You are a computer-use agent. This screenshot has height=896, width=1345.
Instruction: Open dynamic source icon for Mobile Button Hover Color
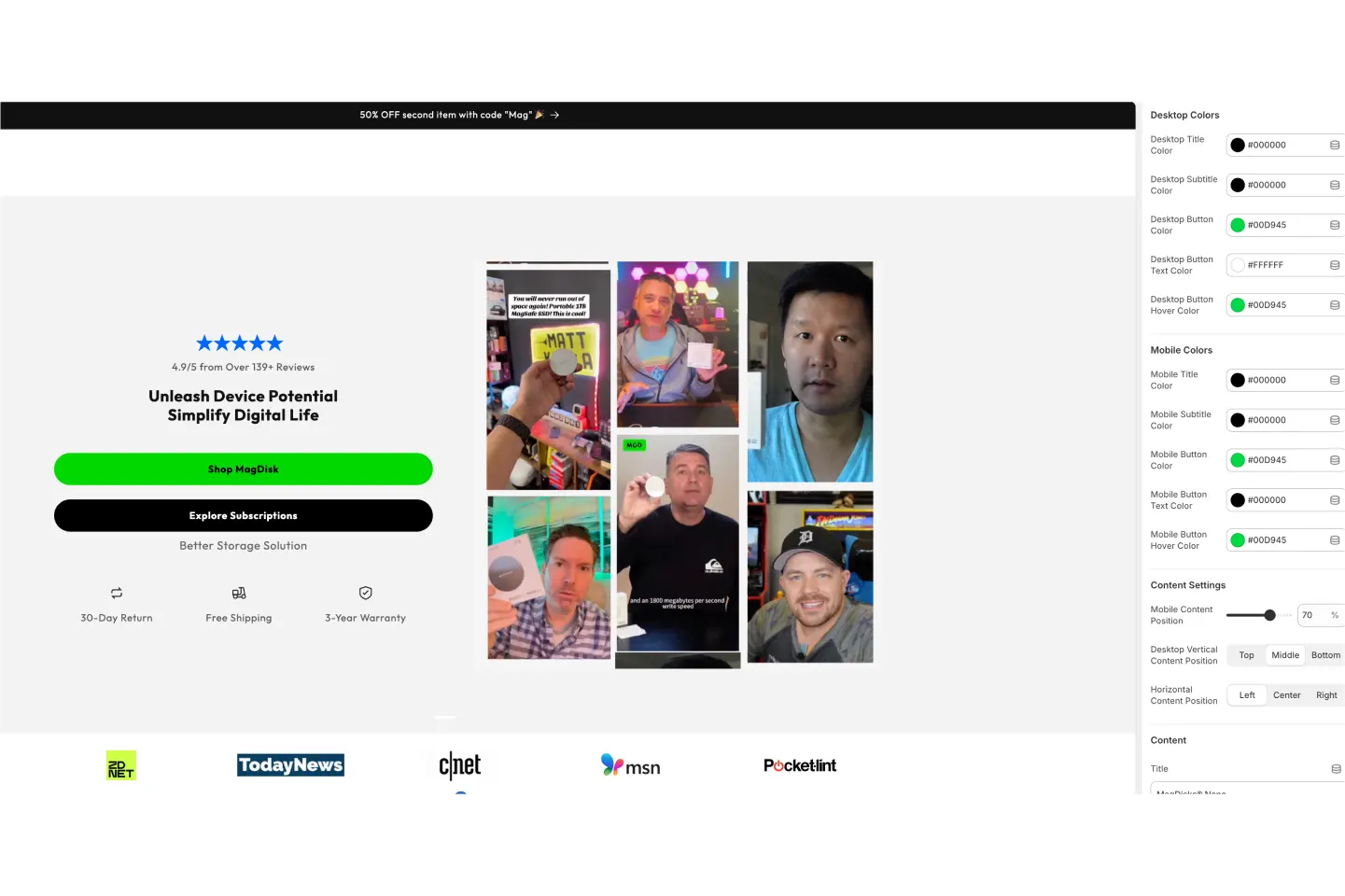(1335, 540)
